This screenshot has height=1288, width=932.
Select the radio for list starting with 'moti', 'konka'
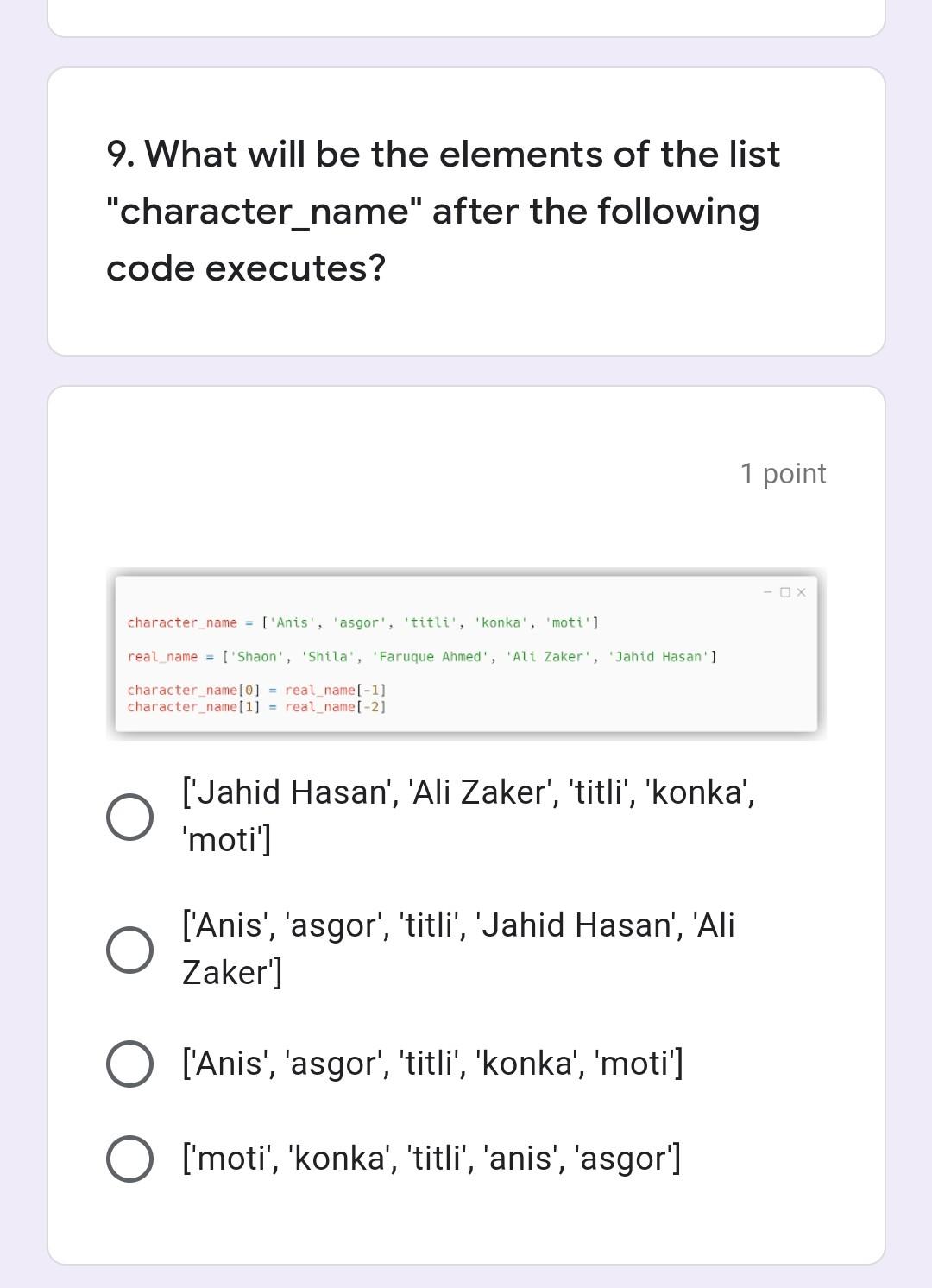[129, 1159]
